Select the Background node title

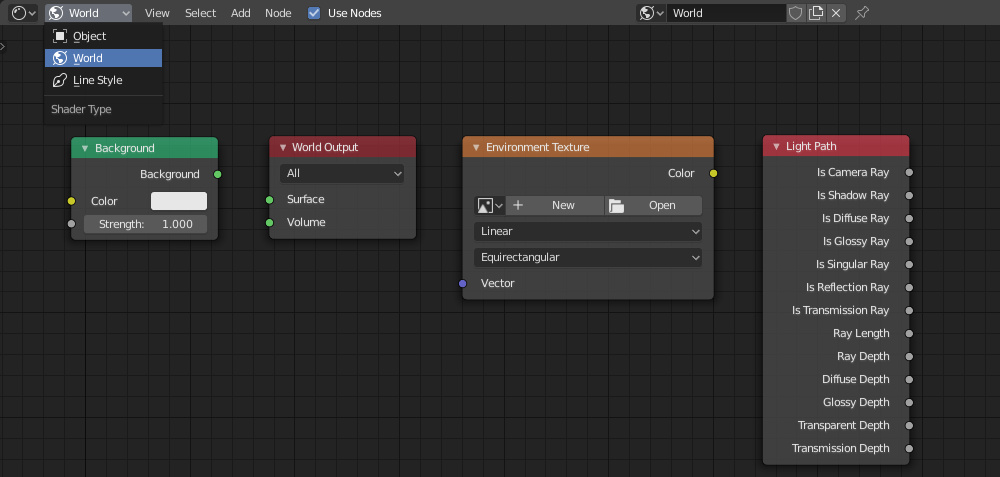tap(125, 148)
